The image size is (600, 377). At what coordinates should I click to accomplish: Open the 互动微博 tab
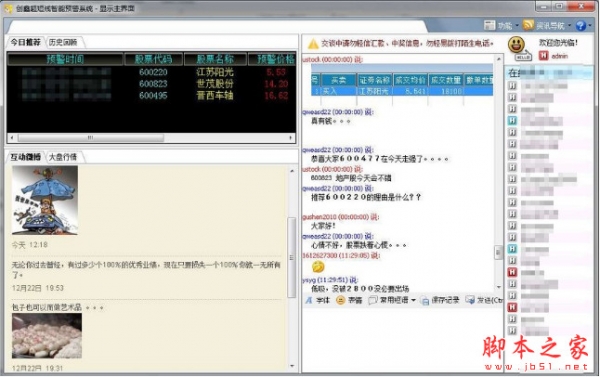(25, 157)
